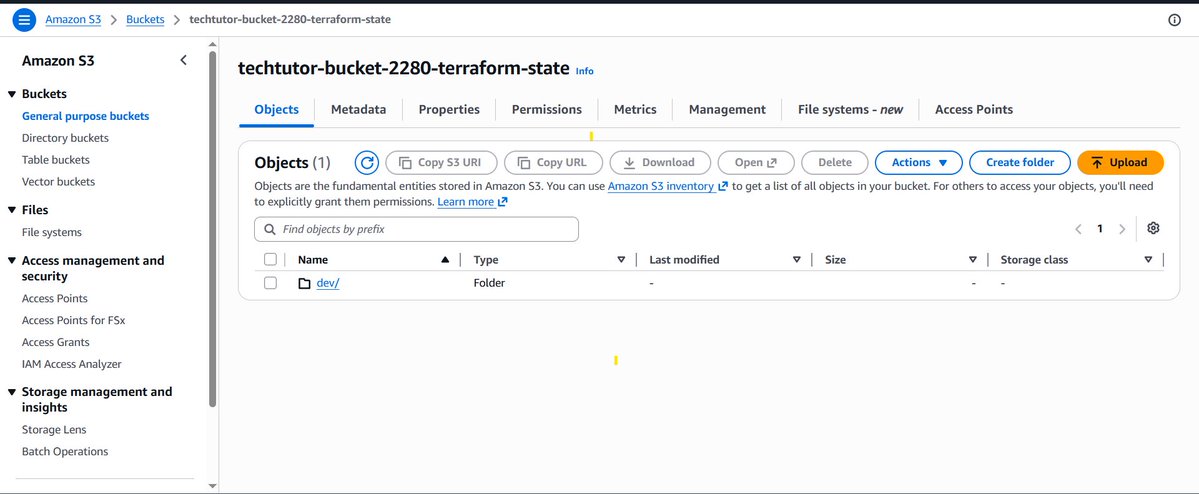Screen dimensions: 1199x494
Task: Click the external link icon beside Learn more
Action: 502,202
